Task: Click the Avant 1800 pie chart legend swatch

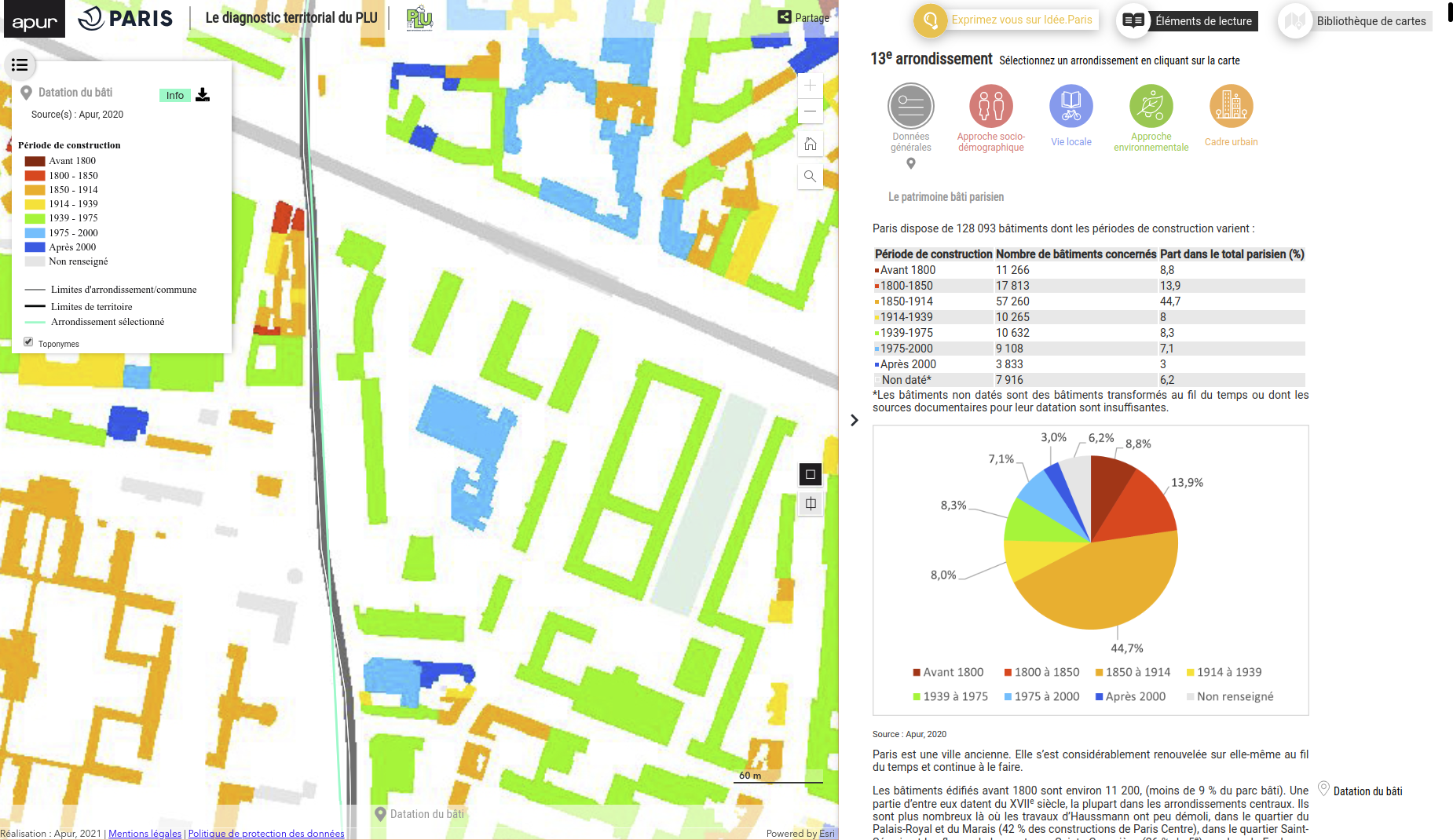Action: [x=916, y=673]
